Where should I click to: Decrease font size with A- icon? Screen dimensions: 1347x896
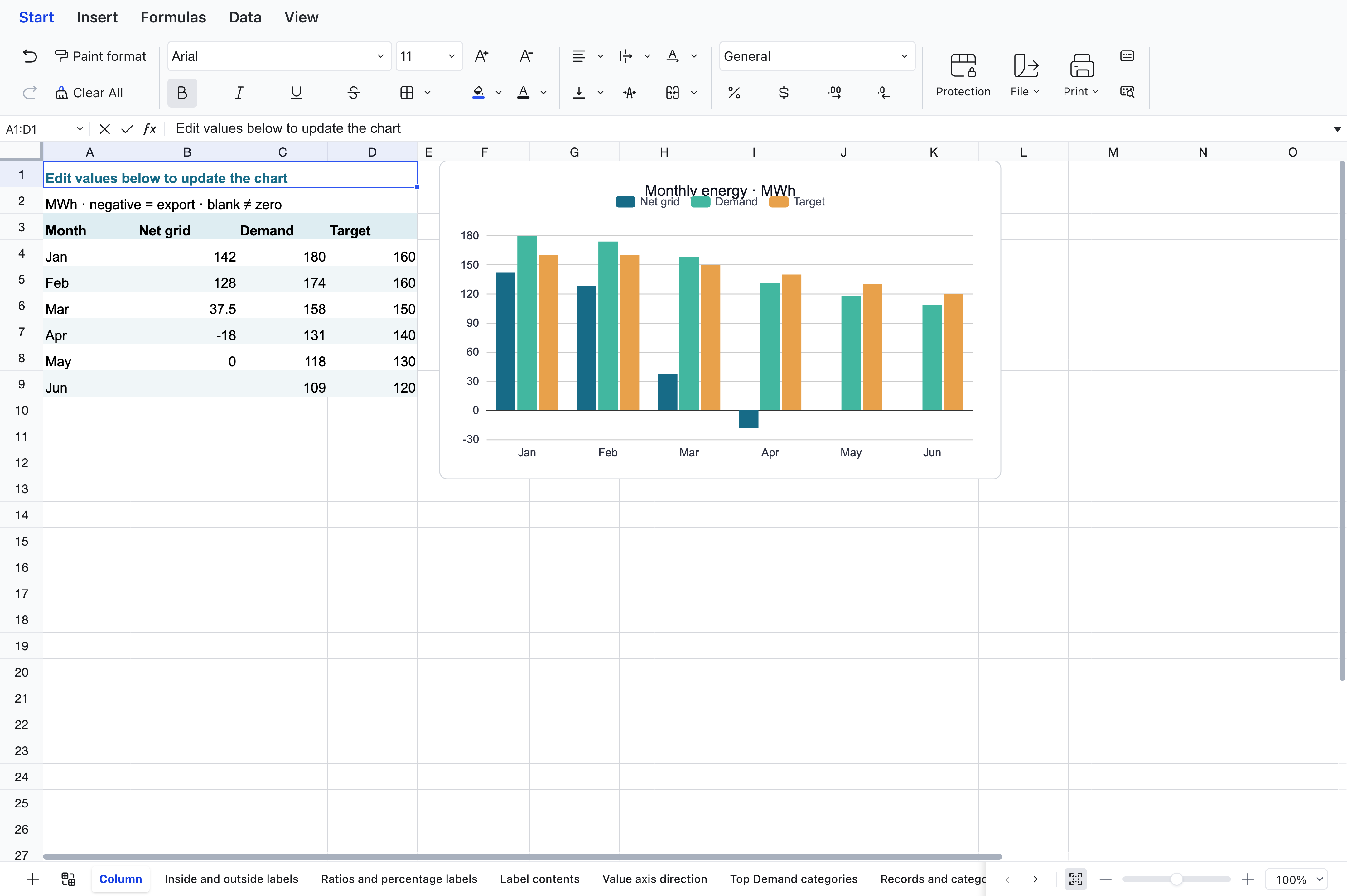click(526, 56)
